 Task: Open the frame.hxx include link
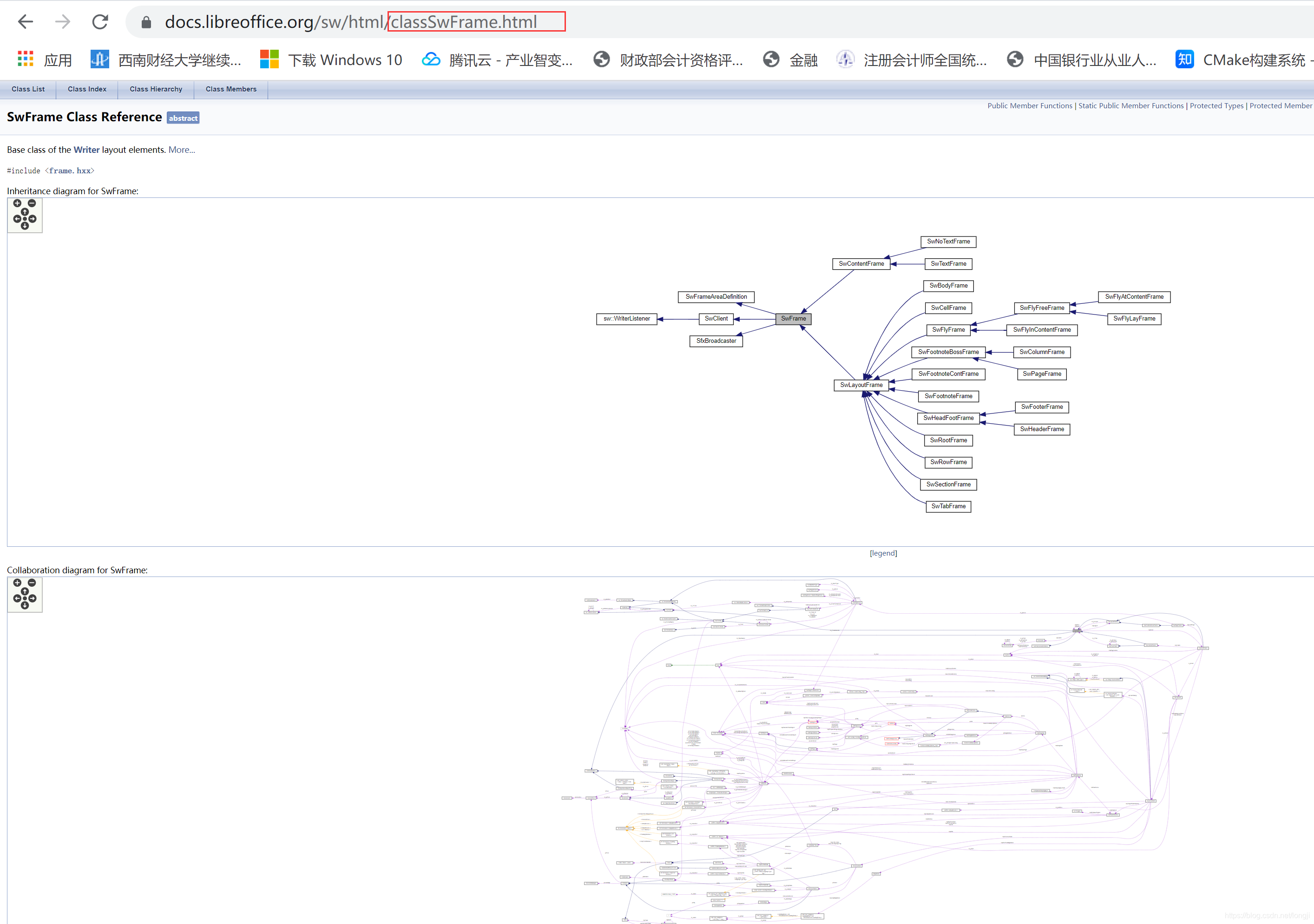tap(70, 171)
